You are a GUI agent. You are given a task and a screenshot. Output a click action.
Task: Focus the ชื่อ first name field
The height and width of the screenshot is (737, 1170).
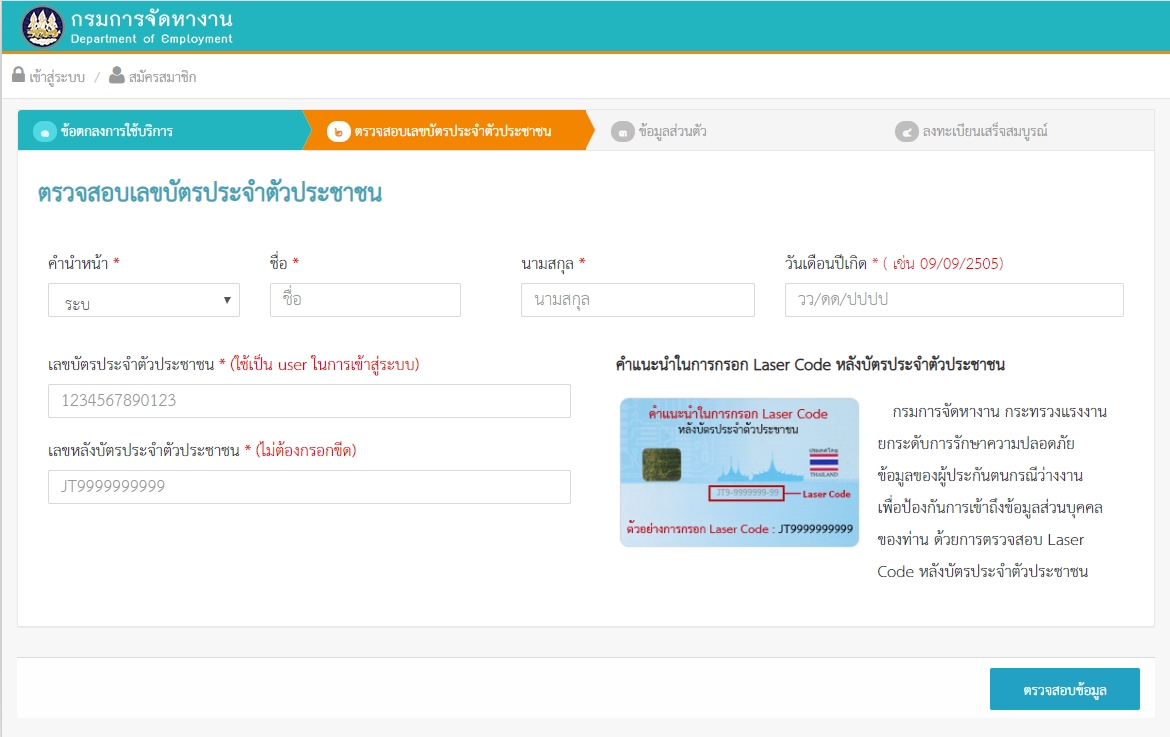tap(365, 300)
